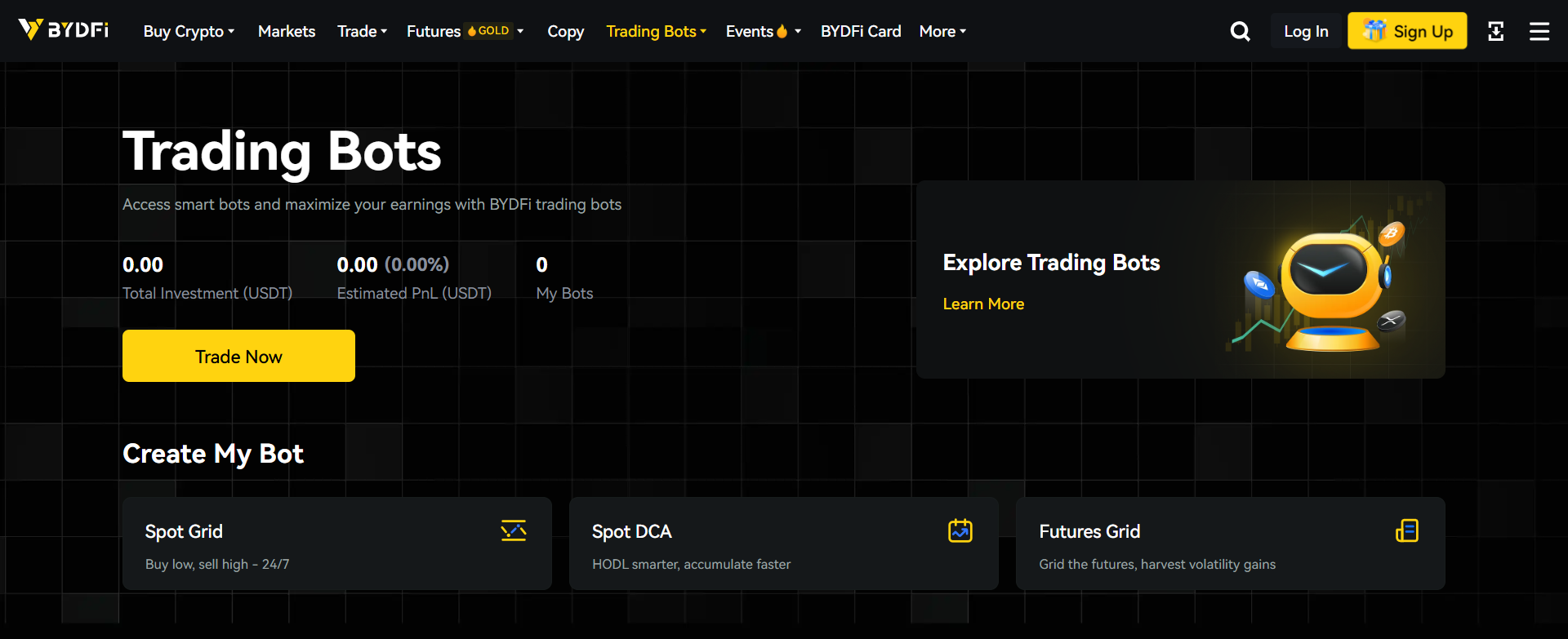Click the GOLD badge beside Futures

pos(488,31)
